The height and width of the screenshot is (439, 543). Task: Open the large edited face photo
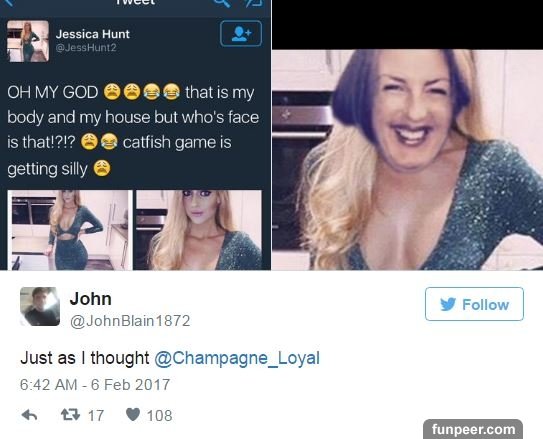click(407, 160)
